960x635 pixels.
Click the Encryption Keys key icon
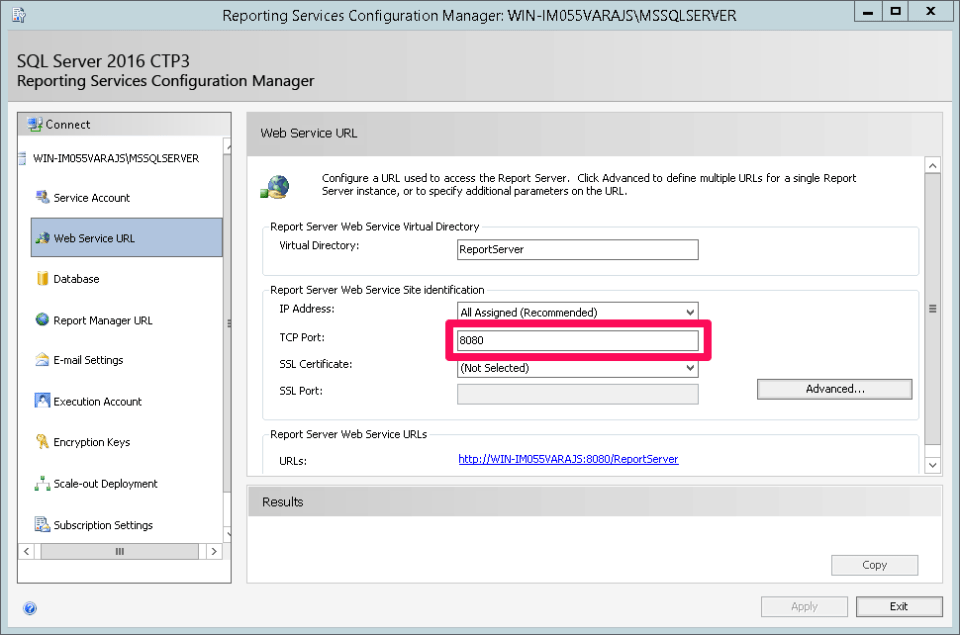tap(42, 441)
